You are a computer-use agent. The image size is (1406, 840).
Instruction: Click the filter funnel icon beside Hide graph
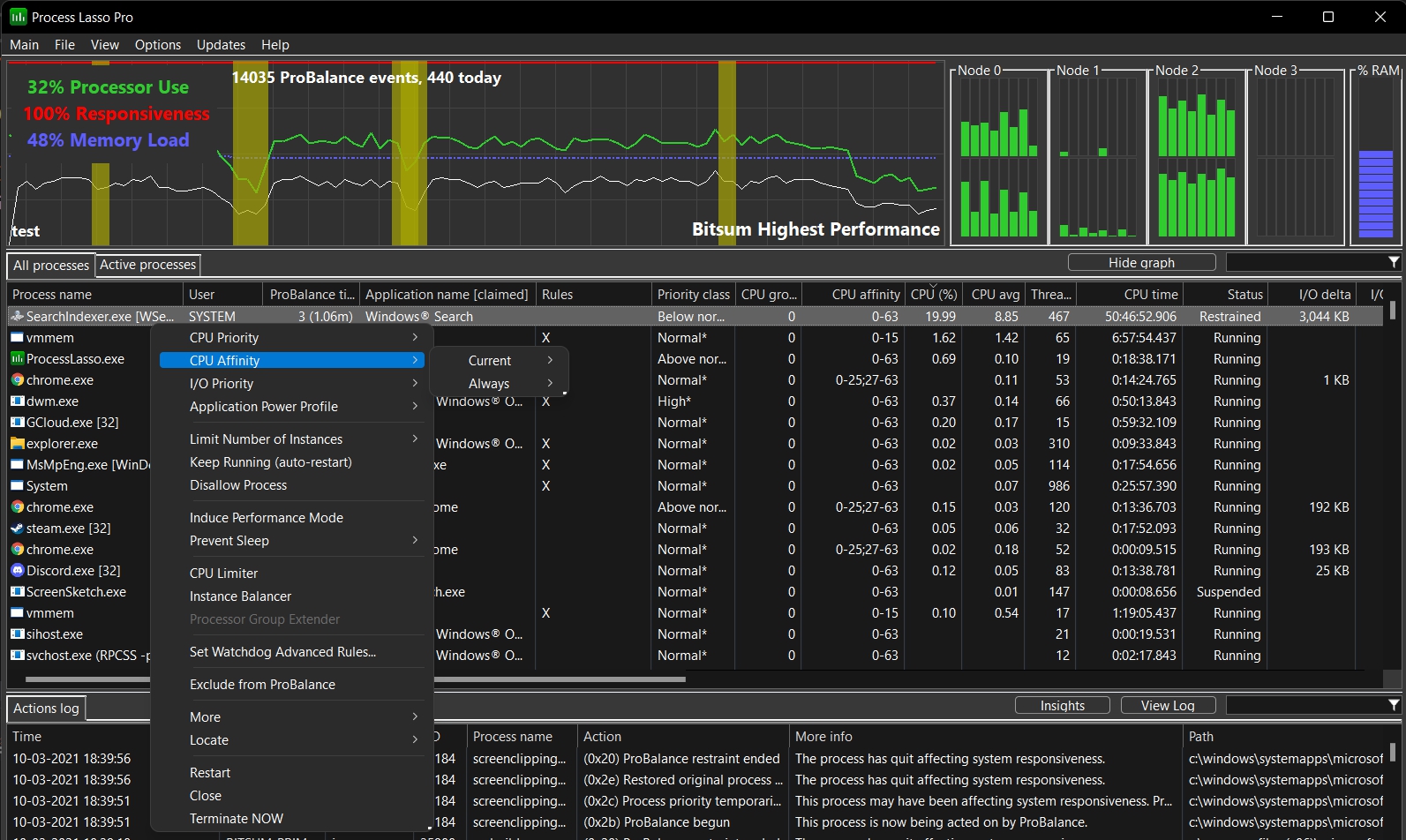1394,262
